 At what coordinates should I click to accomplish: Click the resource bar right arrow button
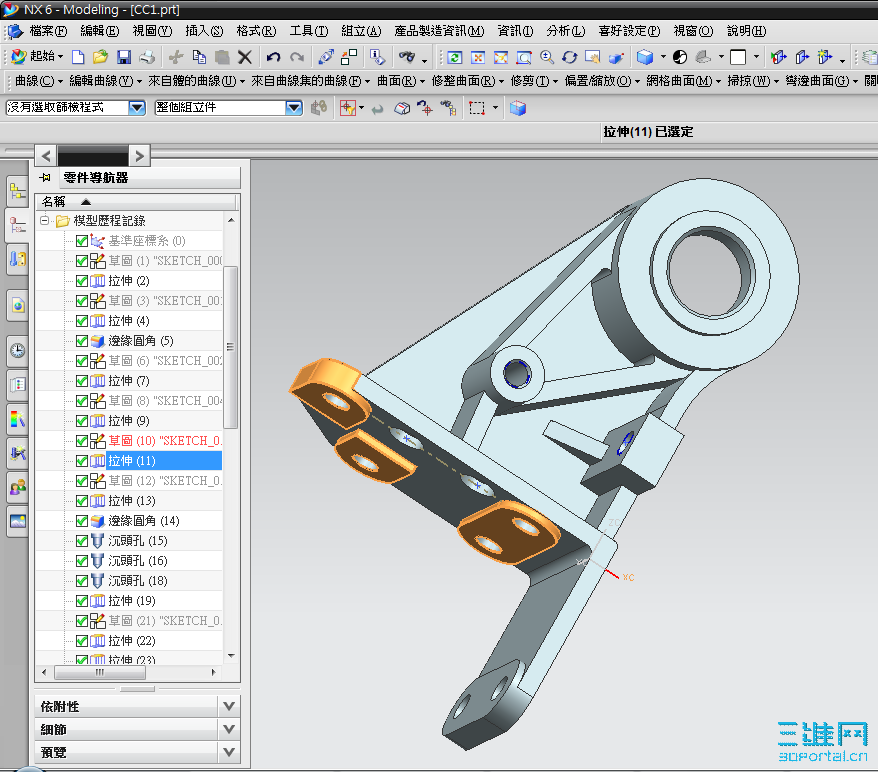[x=140, y=155]
